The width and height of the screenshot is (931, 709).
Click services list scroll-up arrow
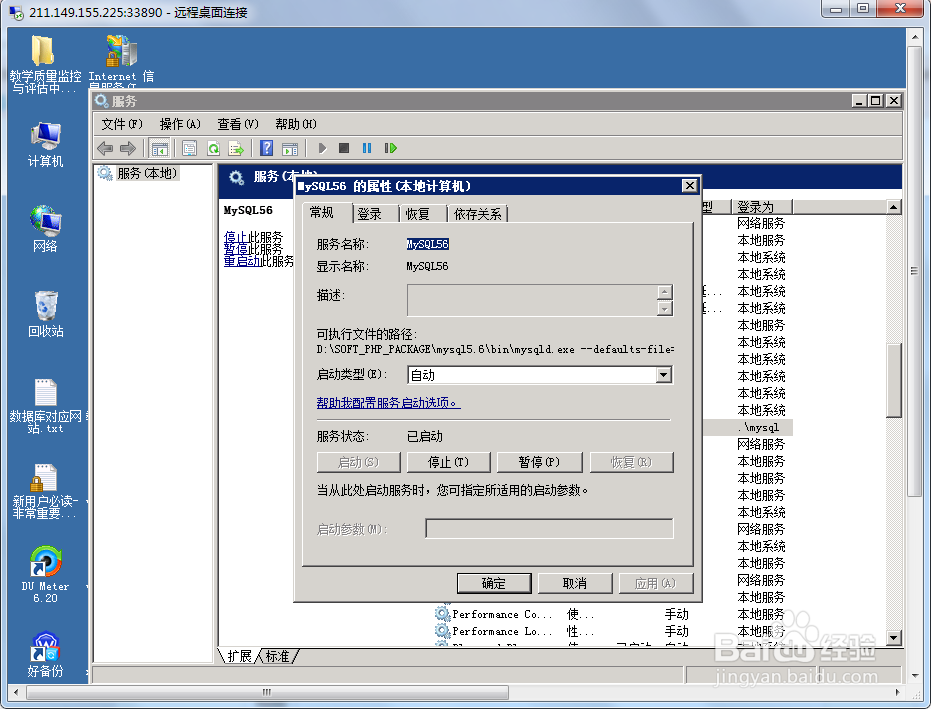[x=894, y=207]
